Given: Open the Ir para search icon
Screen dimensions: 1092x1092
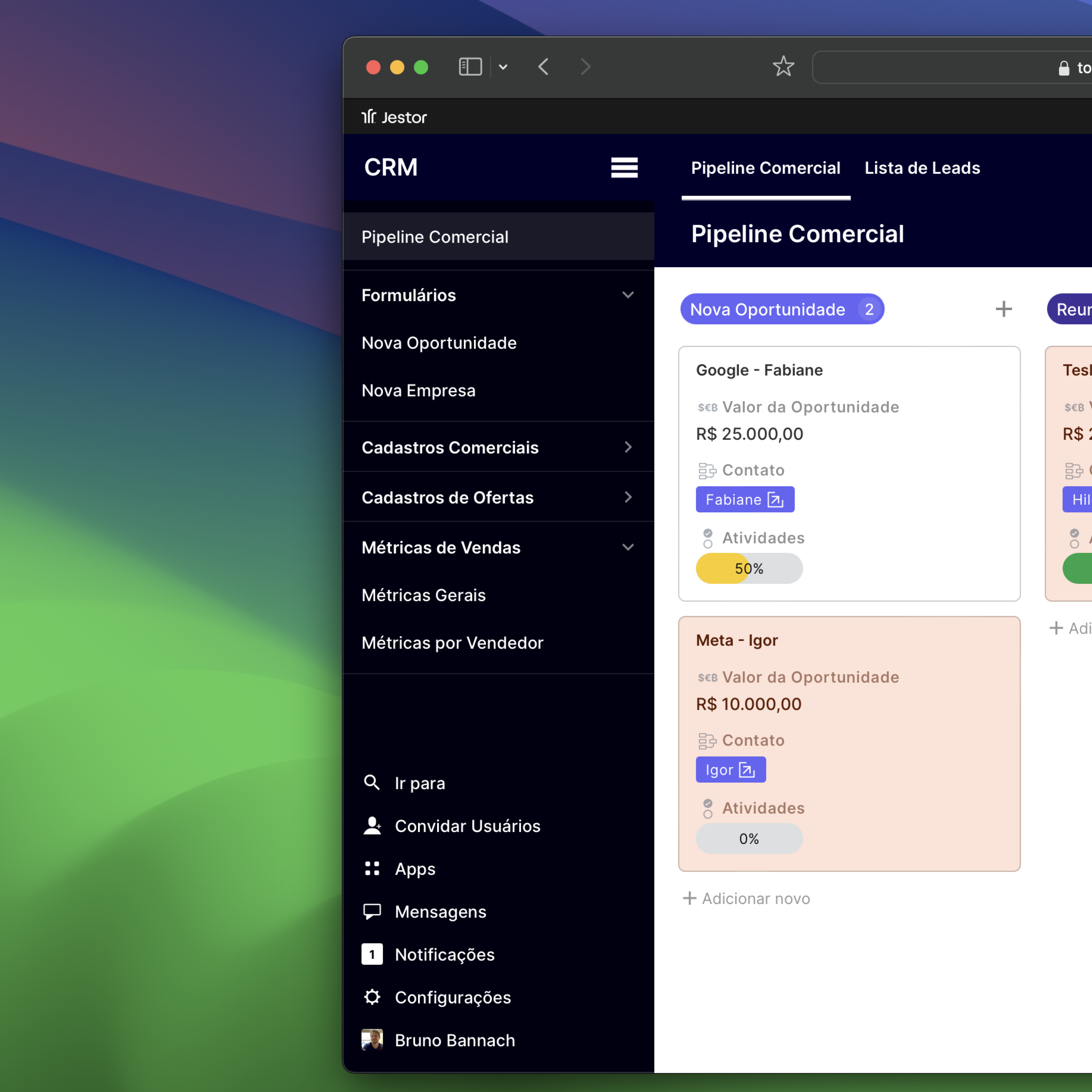Looking at the screenshot, I should click(x=372, y=783).
